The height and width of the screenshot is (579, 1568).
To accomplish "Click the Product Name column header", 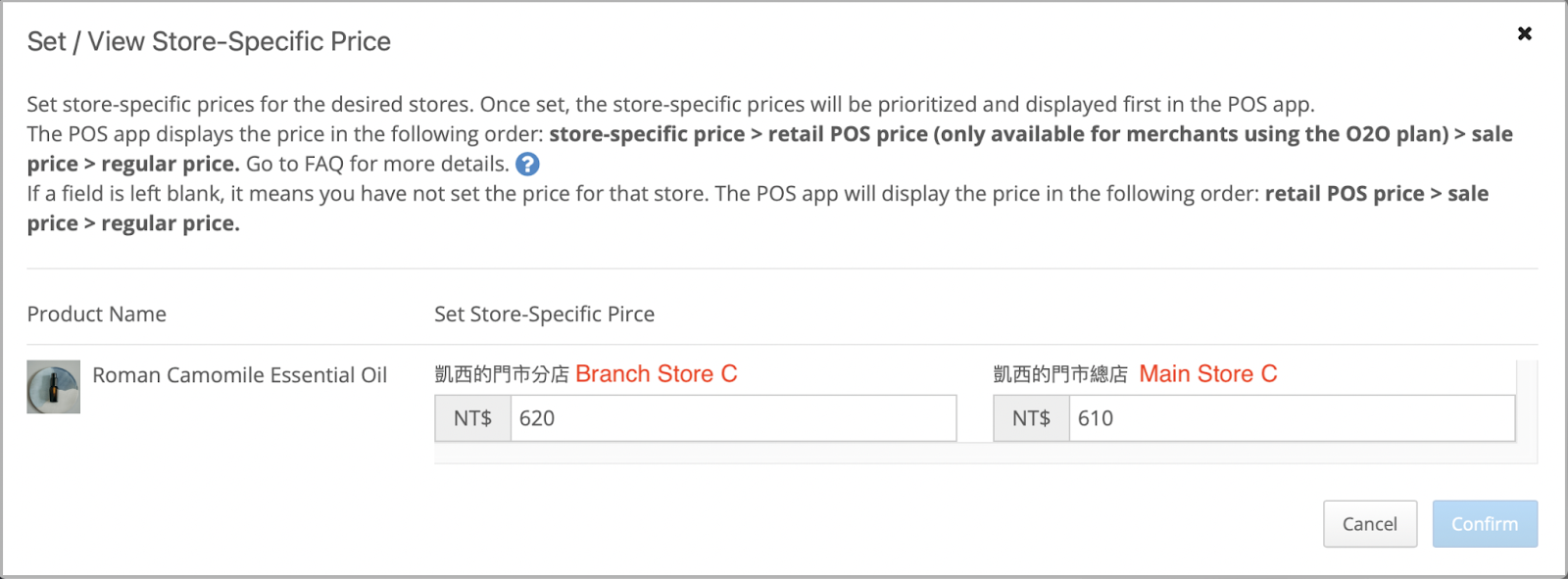I will [x=97, y=314].
